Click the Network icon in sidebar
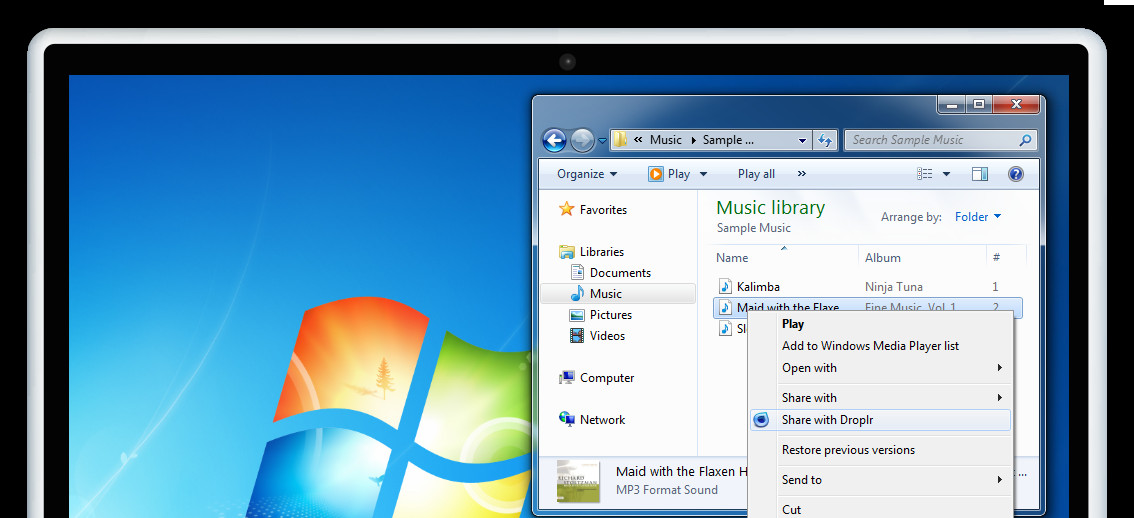 [x=567, y=420]
